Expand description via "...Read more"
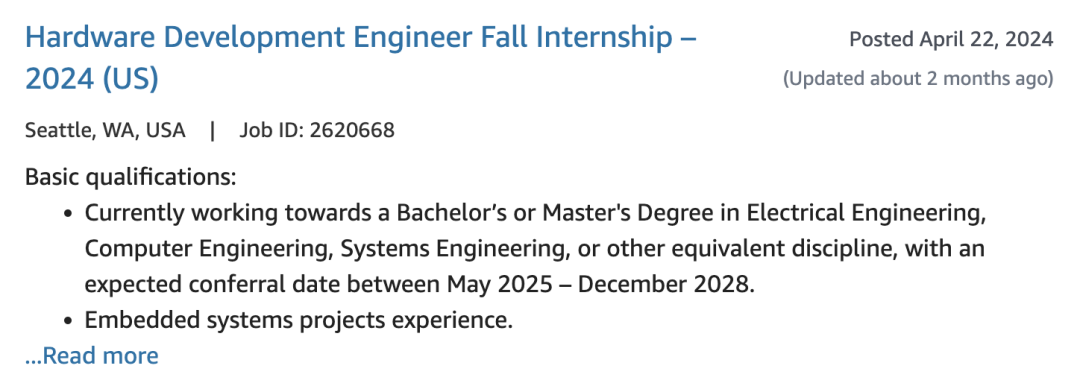 point(92,356)
